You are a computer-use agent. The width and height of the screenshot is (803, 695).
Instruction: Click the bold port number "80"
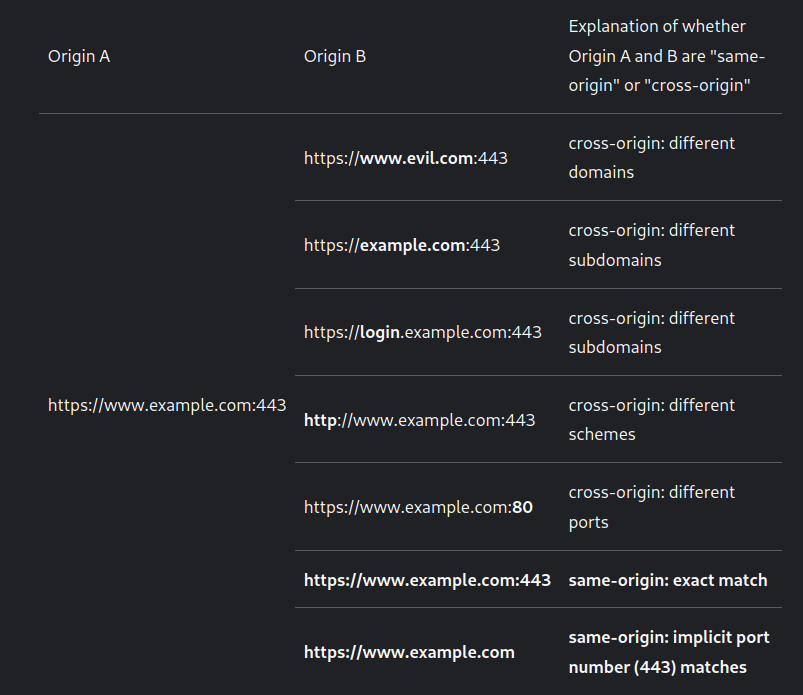pos(522,507)
